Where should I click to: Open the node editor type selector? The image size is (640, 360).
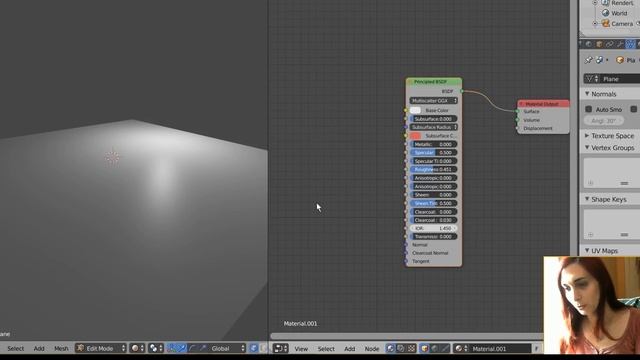[x=280, y=349]
